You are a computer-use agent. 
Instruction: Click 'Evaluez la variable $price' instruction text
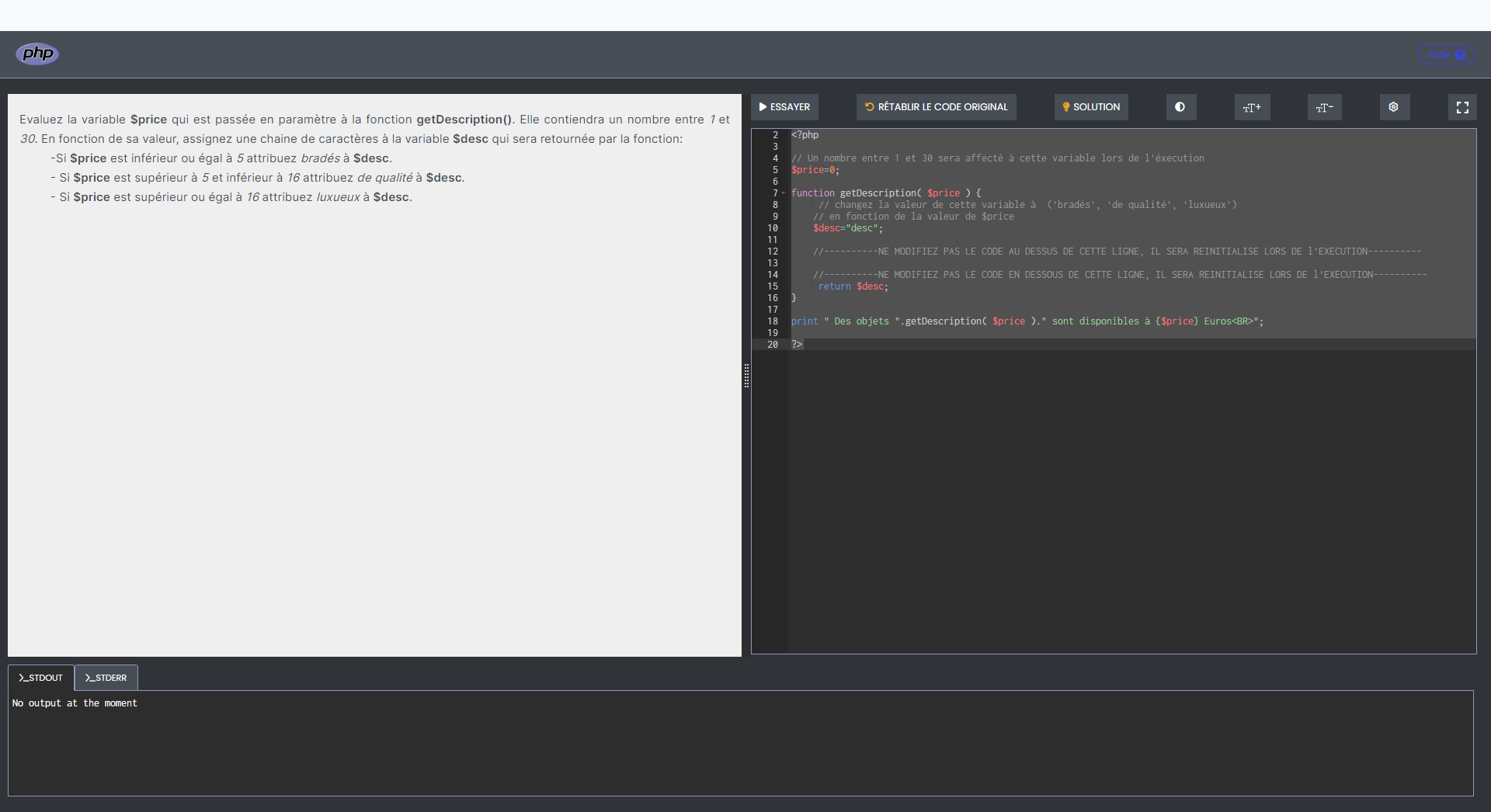coord(374,129)
